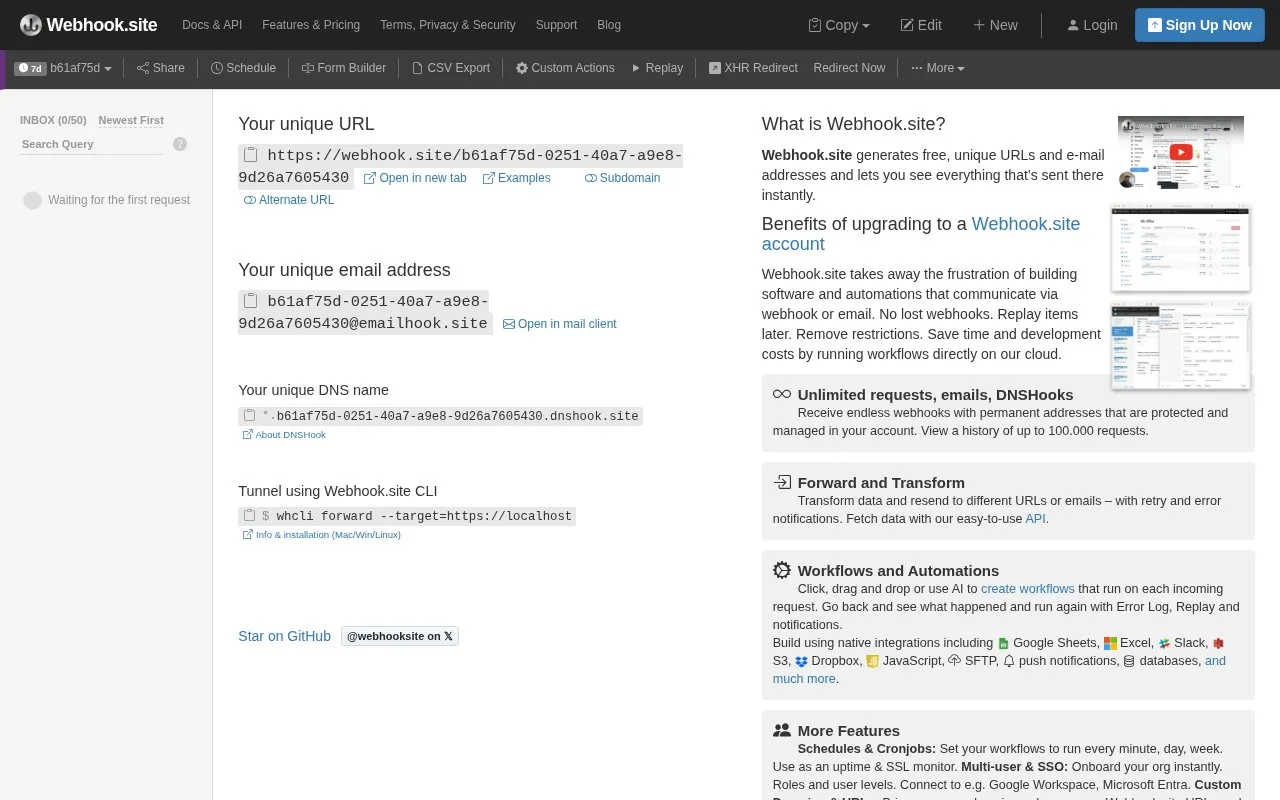
Task: Click the Webhook.site logo icon
Action: (x=31, y=25)
